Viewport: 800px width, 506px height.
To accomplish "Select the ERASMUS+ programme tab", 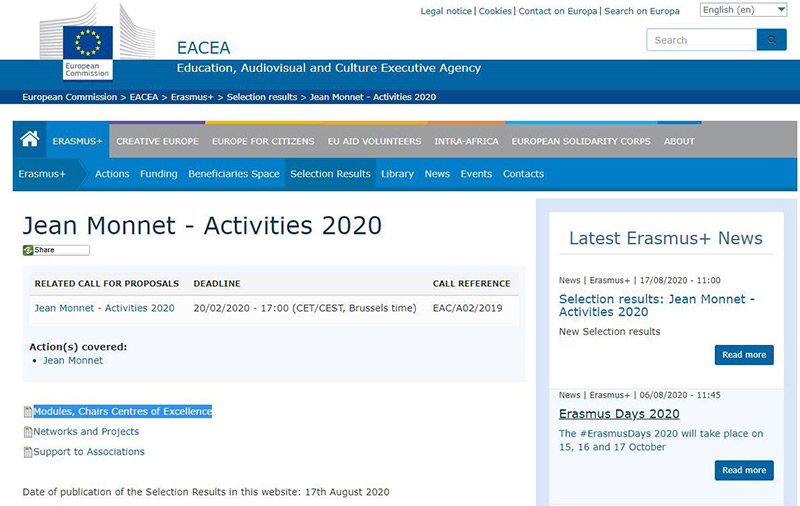I will [78, 141].
